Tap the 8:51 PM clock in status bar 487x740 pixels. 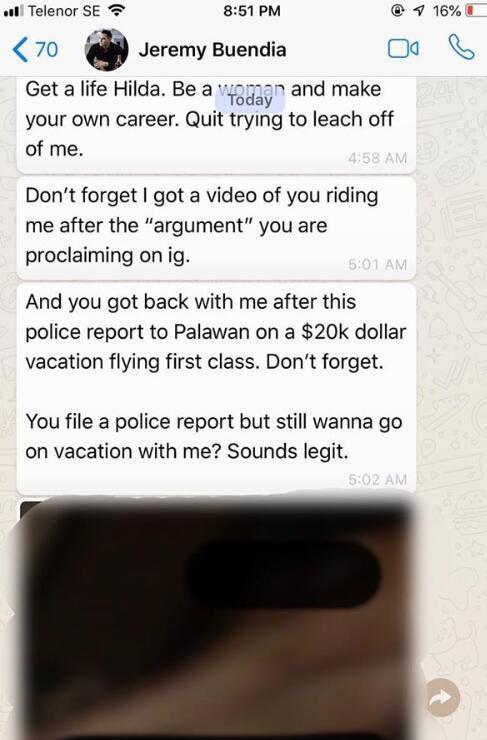click(252, 10)
